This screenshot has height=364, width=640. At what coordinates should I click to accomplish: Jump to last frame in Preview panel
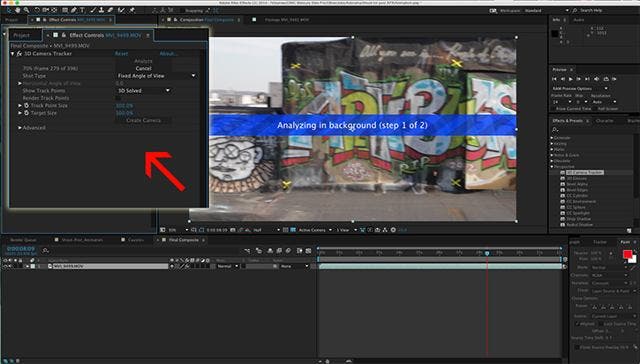587,79
